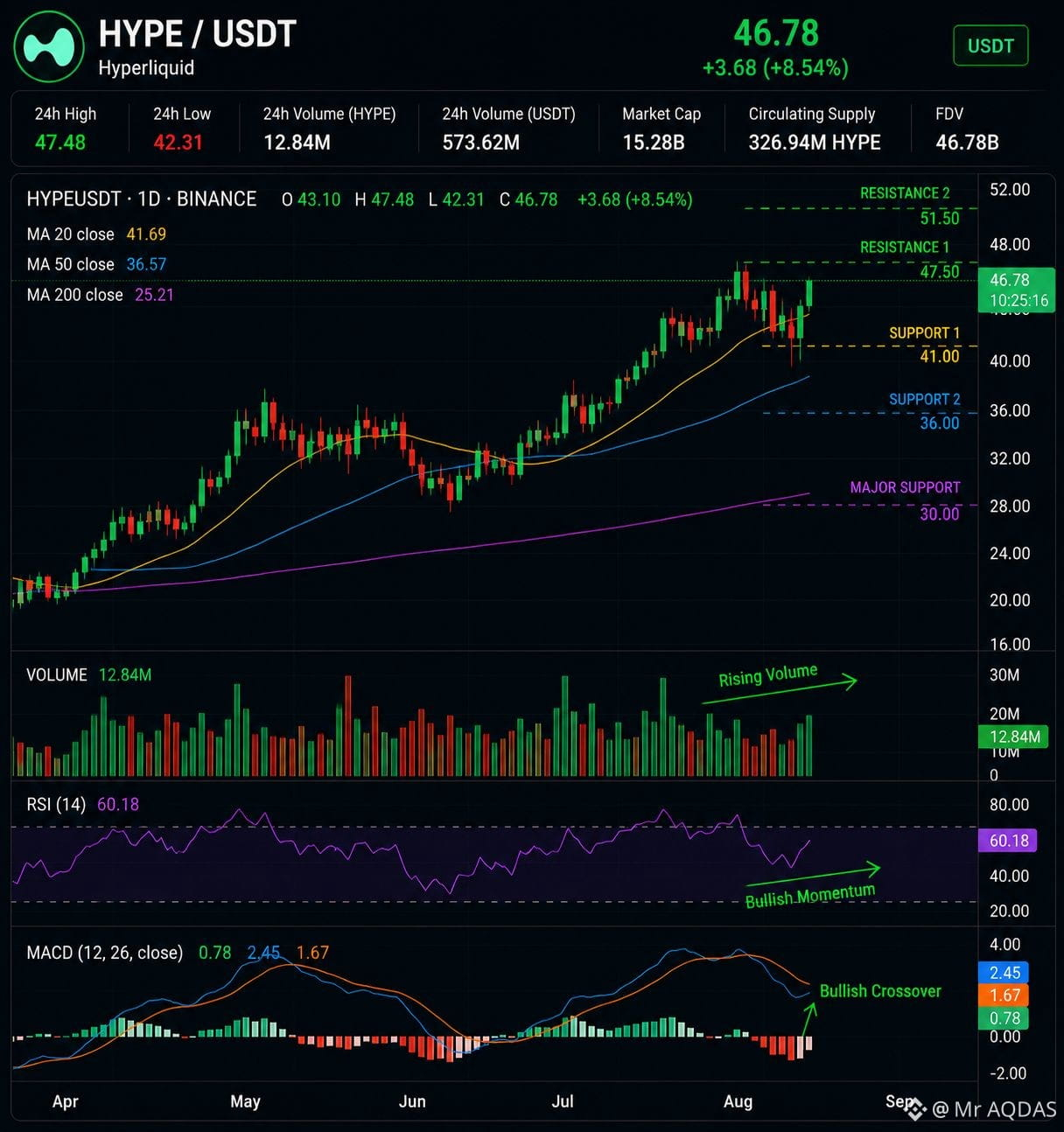Click the high price H 47.48 in chart header
This screenshot has width=1064, height=1132.
384,199
